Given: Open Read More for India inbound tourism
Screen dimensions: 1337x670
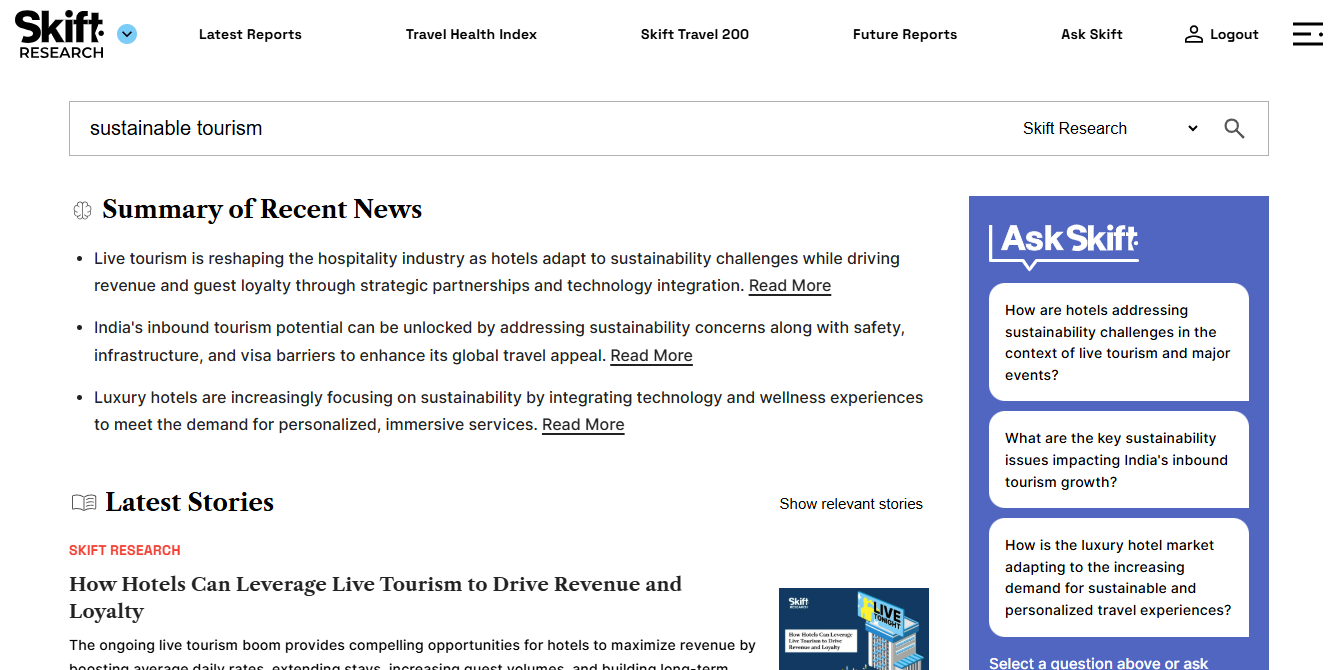Looking at the screenshot, I should [x=651, y=356].
